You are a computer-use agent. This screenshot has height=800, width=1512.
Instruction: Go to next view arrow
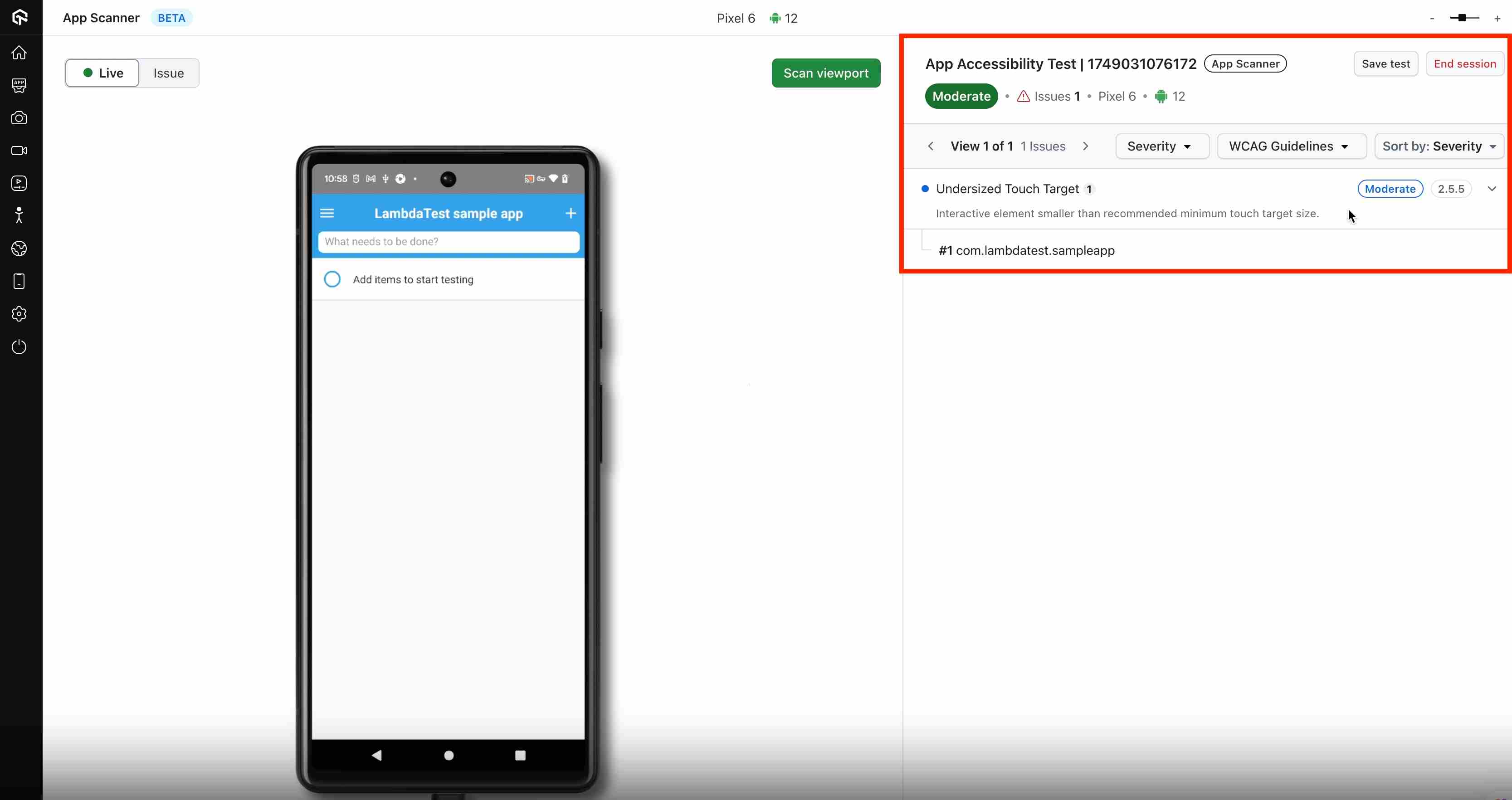(x=1086, y=146)
